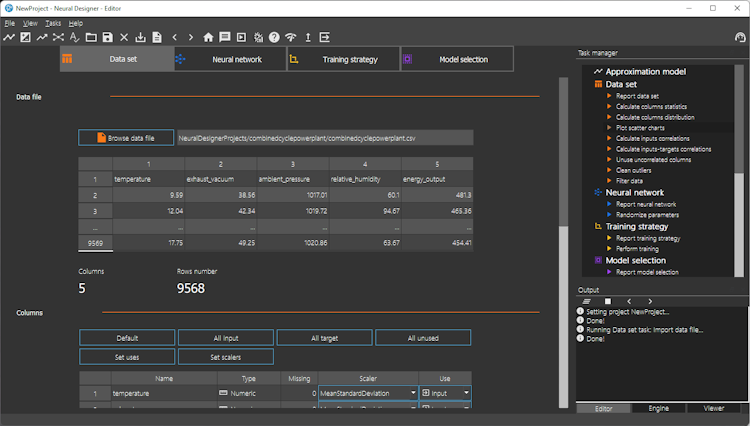Click the toolbar X delete icon

point(124,37)
